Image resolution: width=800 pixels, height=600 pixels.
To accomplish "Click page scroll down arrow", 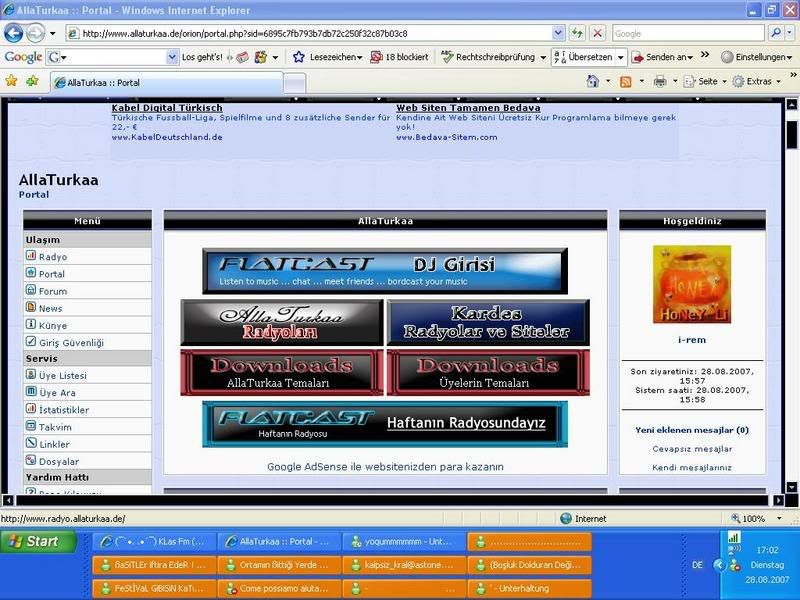I will coord(792,487).
